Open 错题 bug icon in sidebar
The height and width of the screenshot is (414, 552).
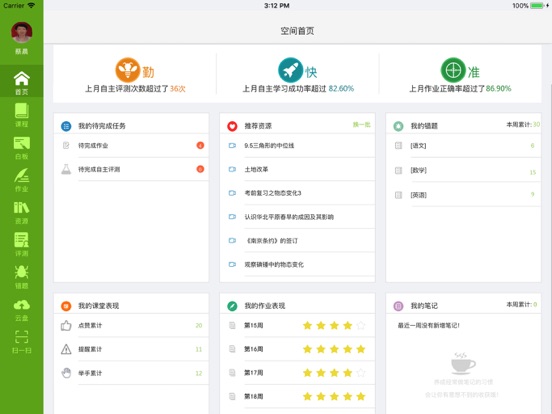21,277
